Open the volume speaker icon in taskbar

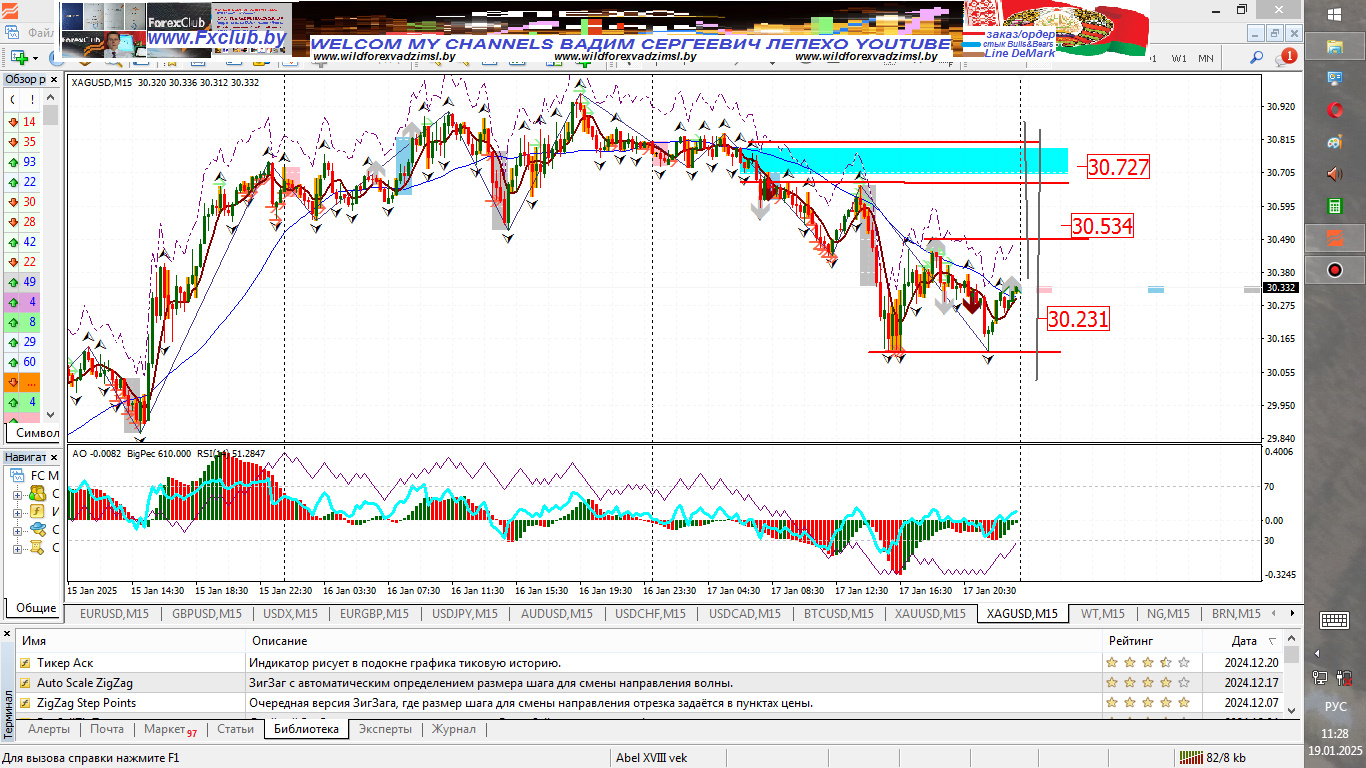(x=1335, y=174)
